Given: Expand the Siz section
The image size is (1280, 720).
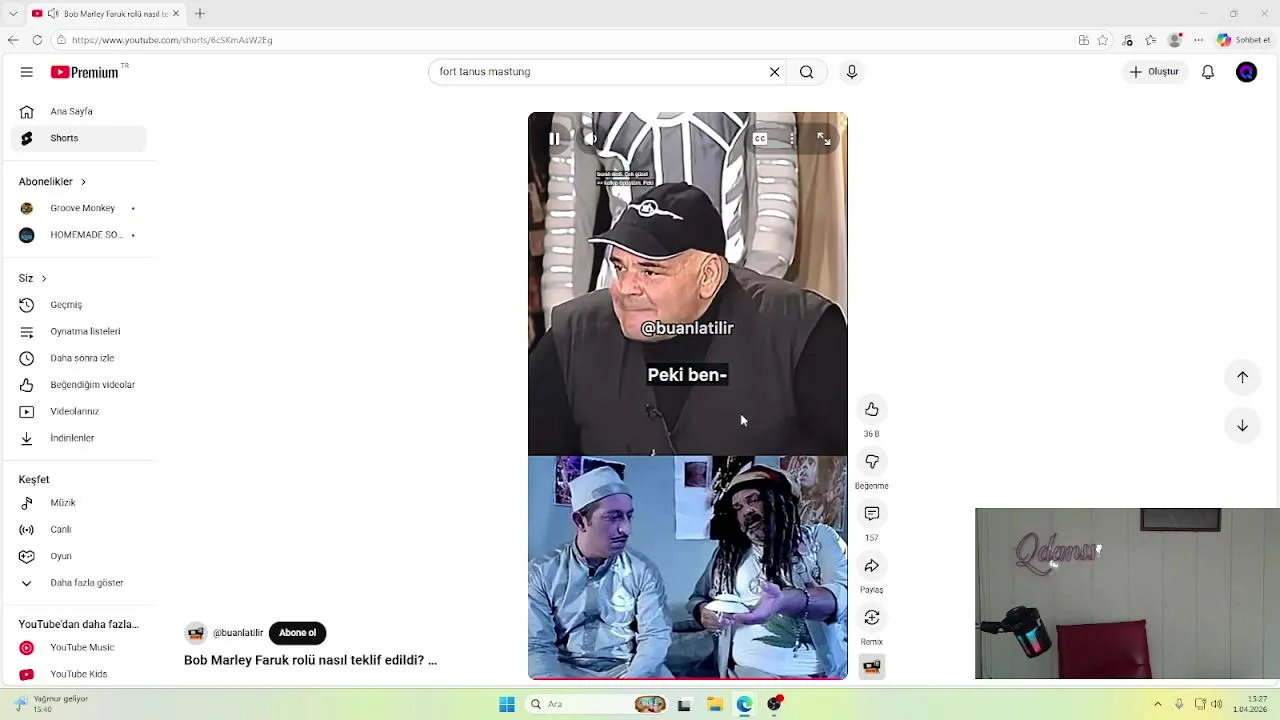Looking at the screenshot, I should (x=32, y=278).
